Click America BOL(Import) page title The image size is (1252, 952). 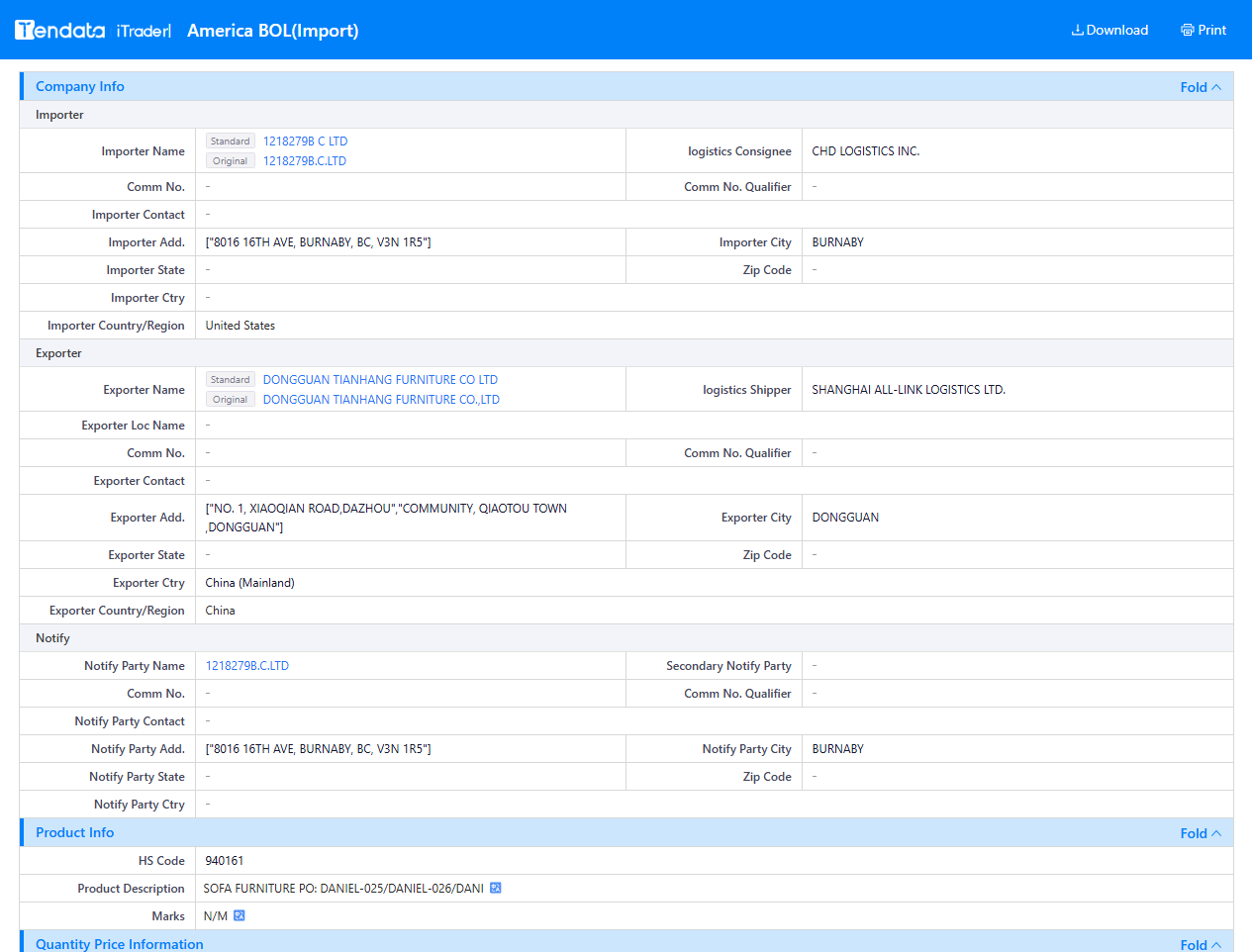(x=273, y=31)
